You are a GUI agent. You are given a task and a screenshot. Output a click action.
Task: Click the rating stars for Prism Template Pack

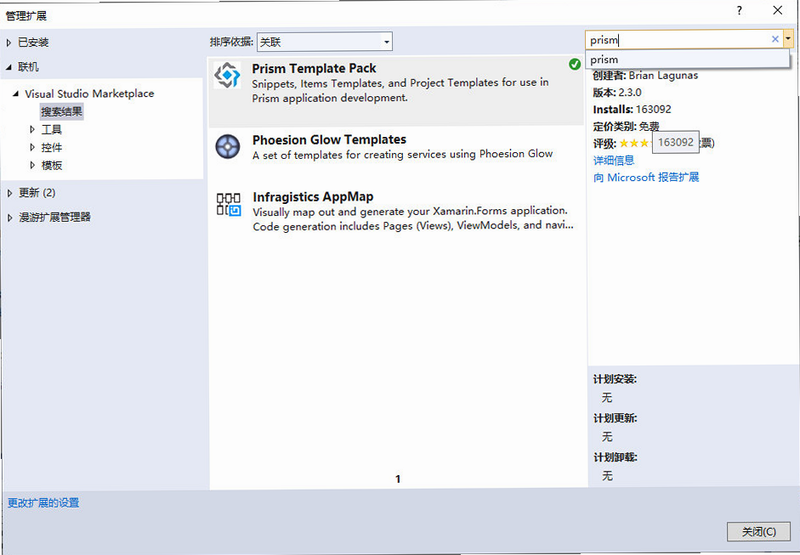(x=634, y=143)
